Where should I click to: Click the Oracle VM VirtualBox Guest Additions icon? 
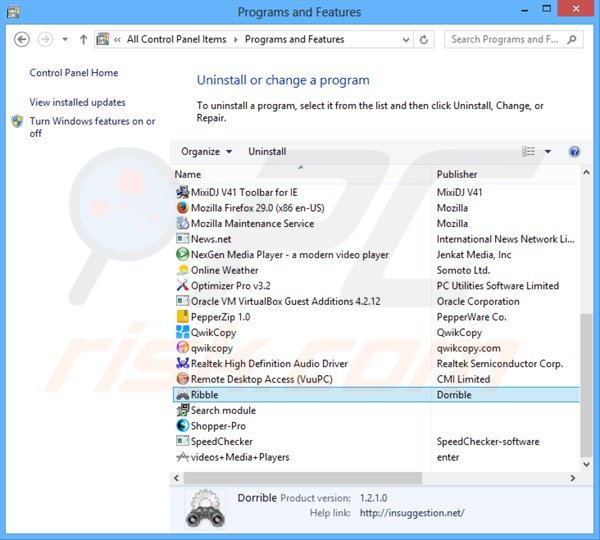point(183,301)
